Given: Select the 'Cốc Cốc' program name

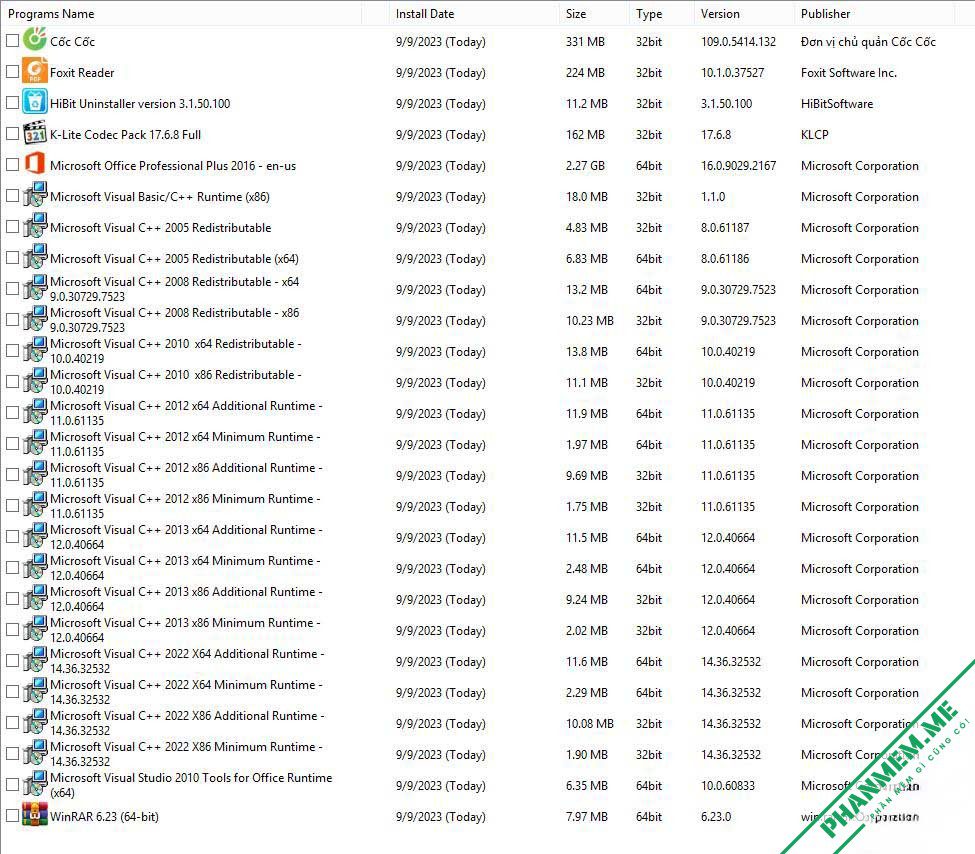Looking at the screenshot, I should pos(72,42).
